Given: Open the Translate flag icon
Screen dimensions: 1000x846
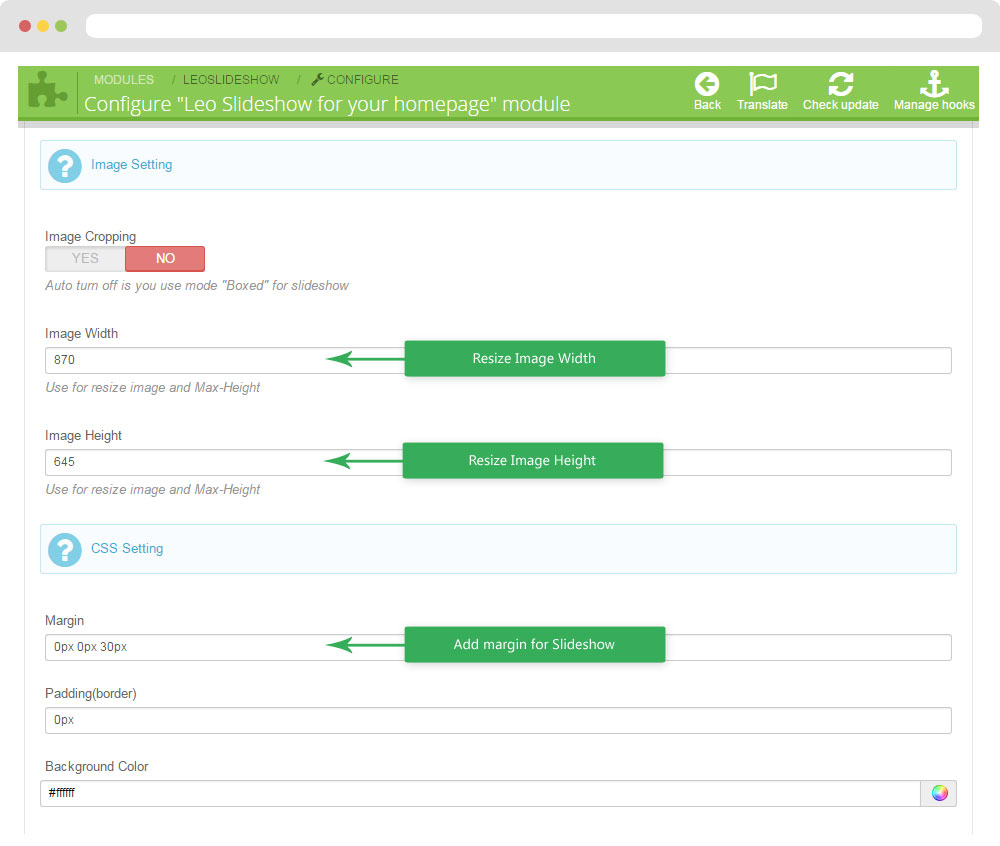Looking at the screenshot, I should (762, 85).
